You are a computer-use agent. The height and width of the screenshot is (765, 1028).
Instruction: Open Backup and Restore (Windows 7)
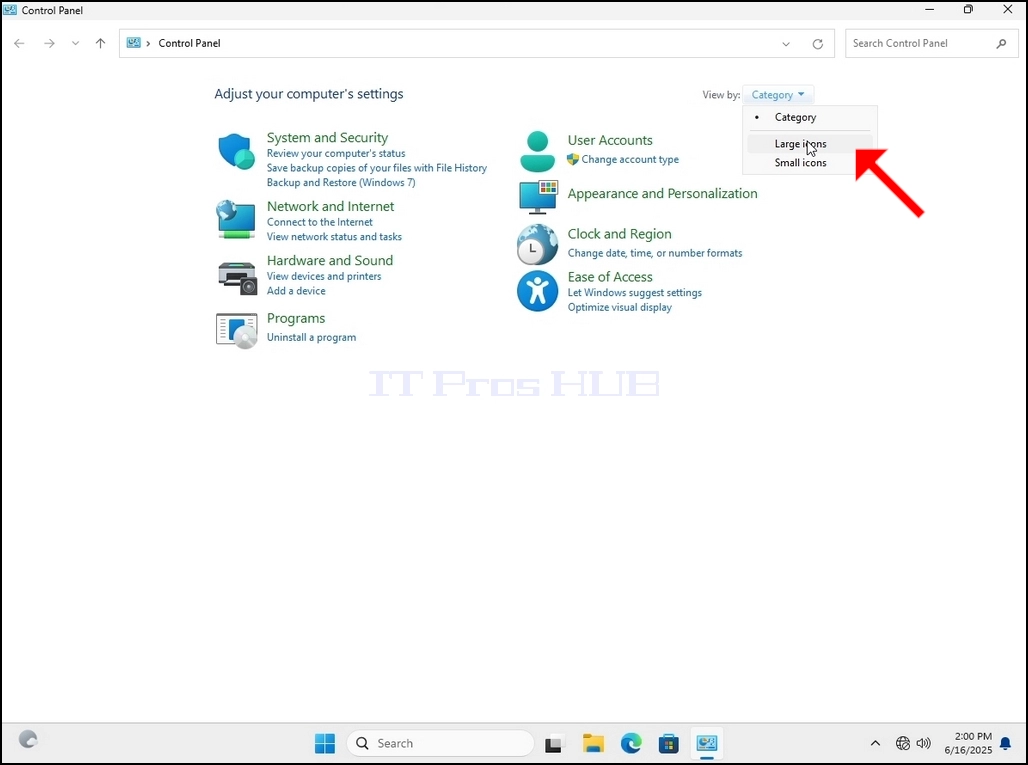341,182
